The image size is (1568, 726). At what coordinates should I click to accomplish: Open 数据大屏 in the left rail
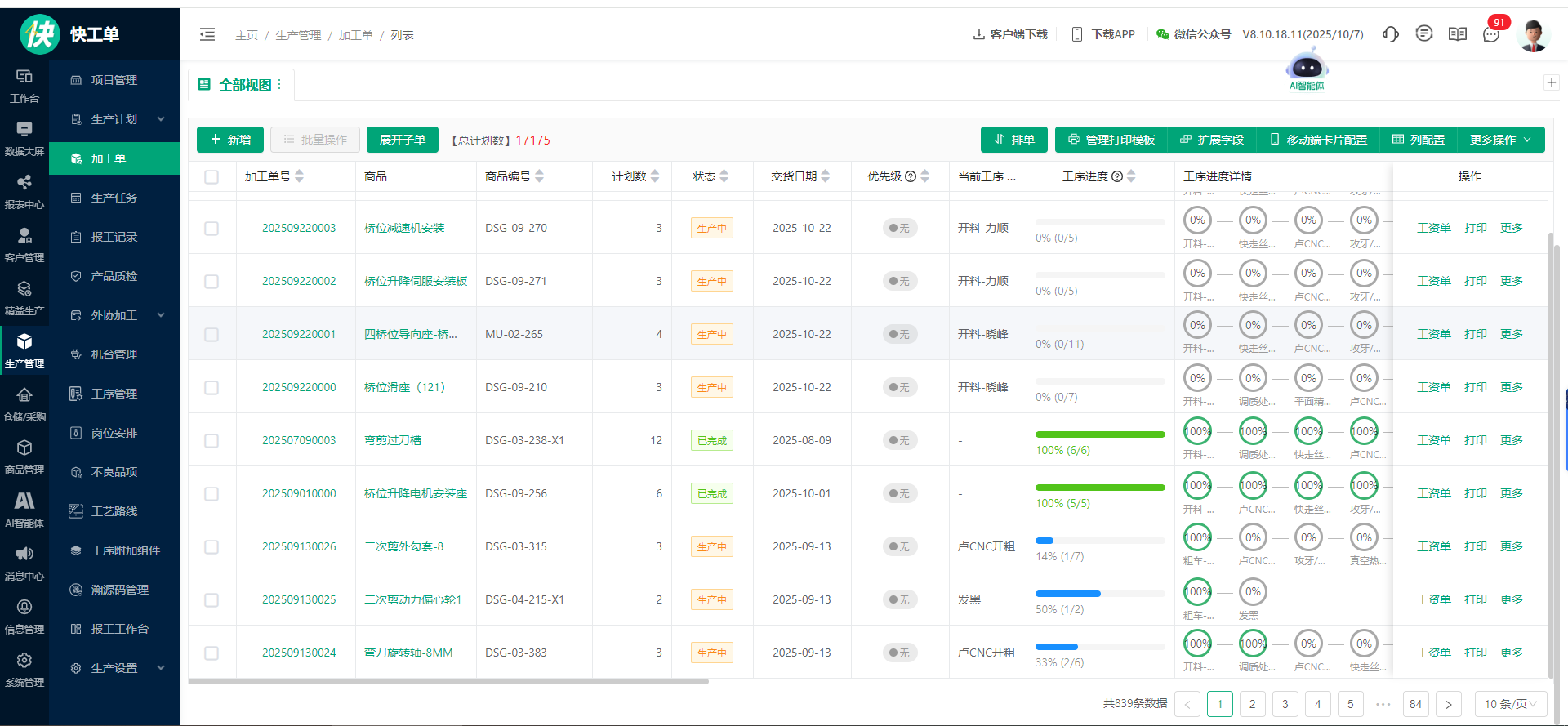pyautogui.click(x=24, y=138)
